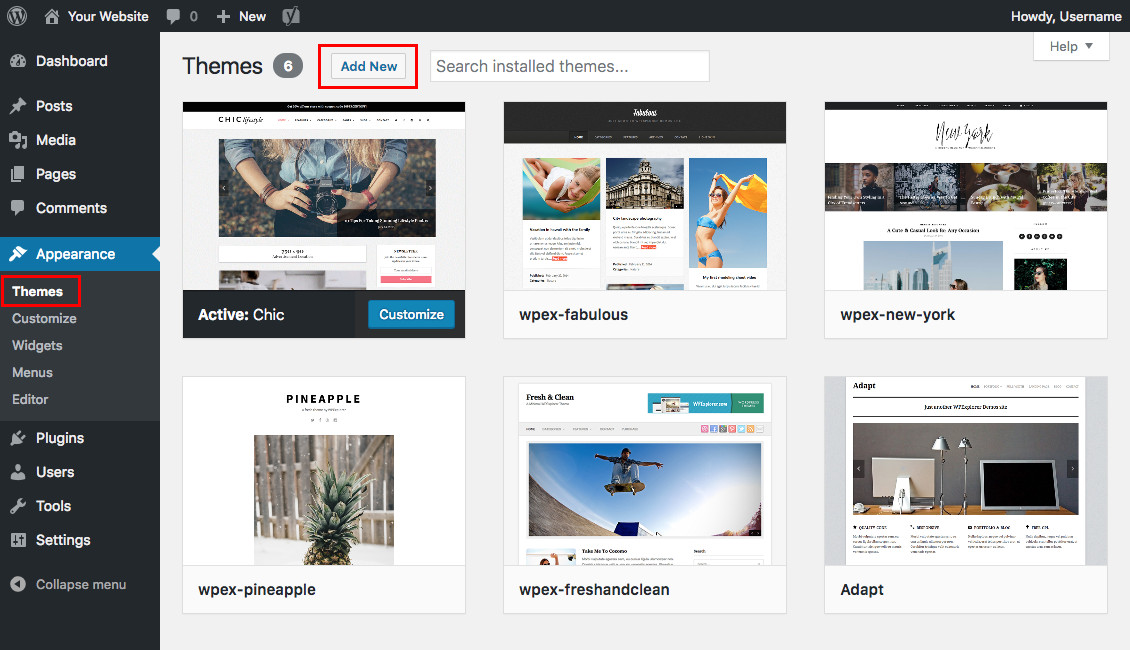Click the Posts pushpin icon

18,106
